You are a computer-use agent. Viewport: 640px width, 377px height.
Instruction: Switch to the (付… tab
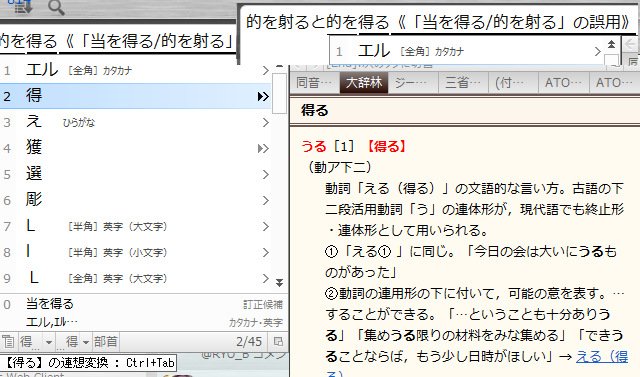pos(512,83)
